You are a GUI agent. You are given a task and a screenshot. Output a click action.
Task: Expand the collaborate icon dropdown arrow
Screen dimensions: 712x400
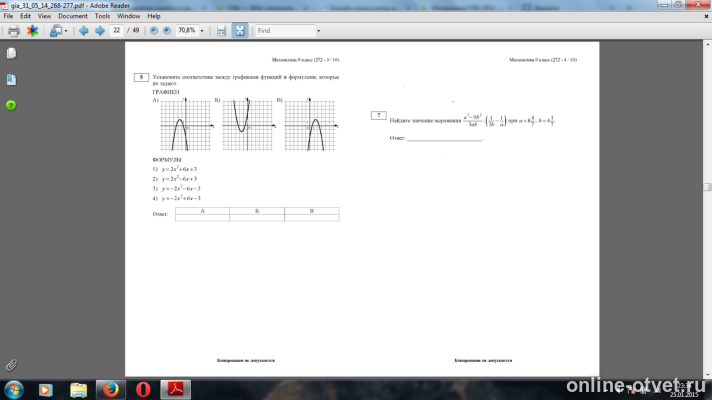coord(66,31)
